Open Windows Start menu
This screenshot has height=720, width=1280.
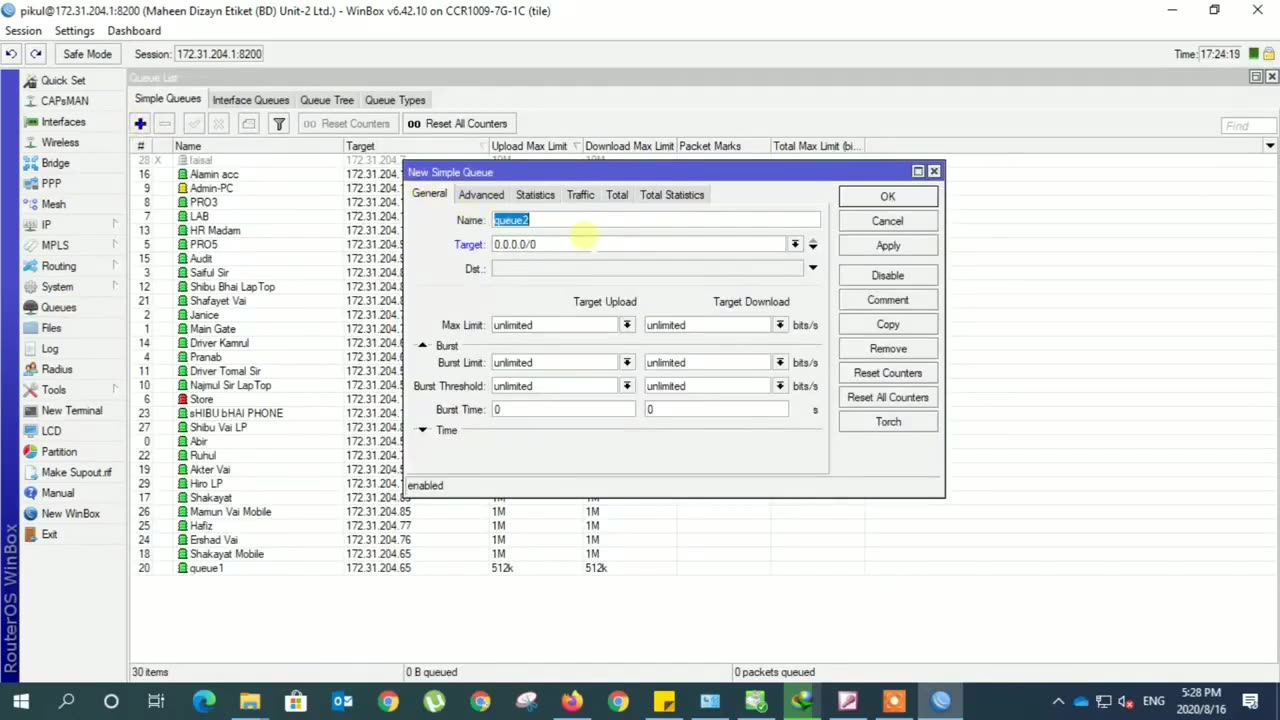click(x=21, y=701)
